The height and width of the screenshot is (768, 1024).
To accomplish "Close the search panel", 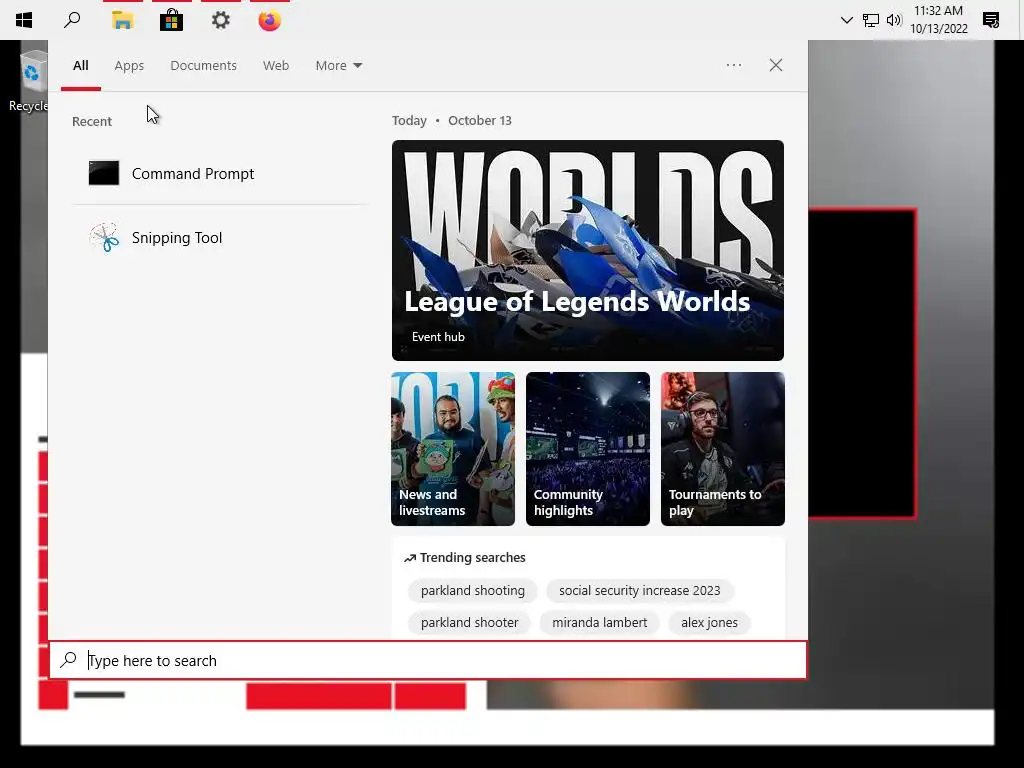I will click(x=775, y=65).
